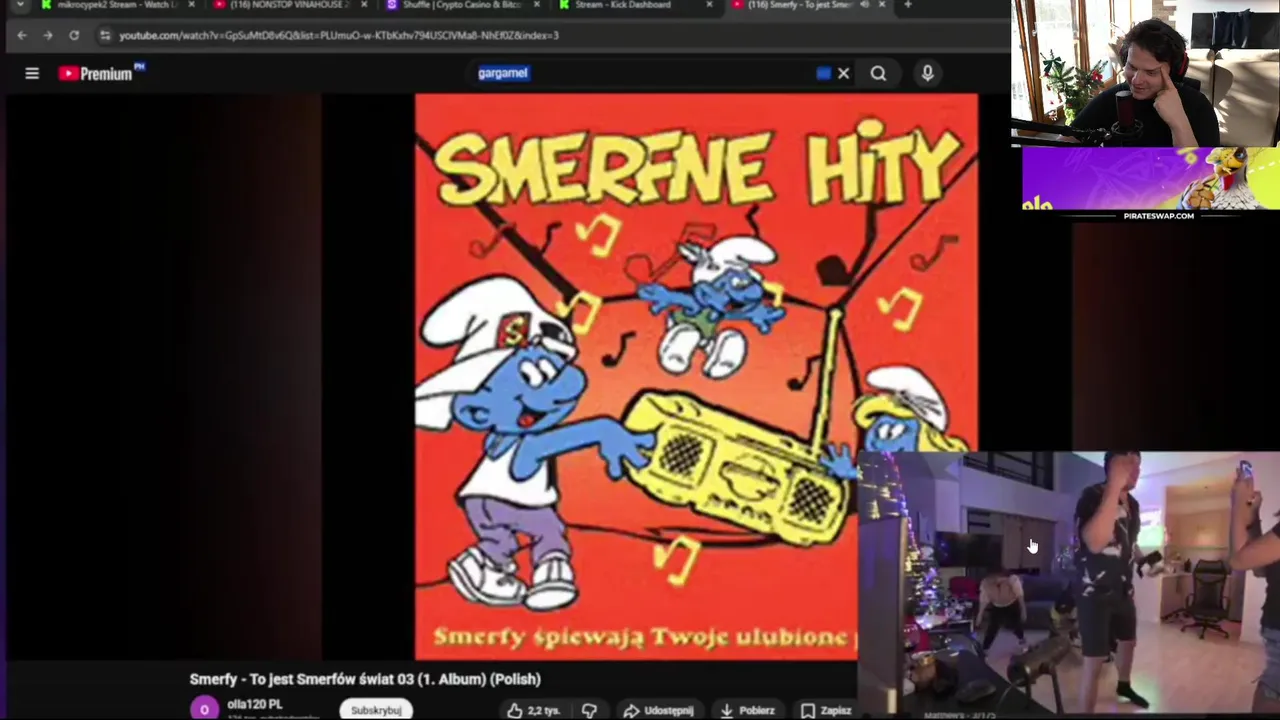Close the Smerfy YouTube tab
This screenshot has height=720, width=1280.
click(x=882, y=5)
